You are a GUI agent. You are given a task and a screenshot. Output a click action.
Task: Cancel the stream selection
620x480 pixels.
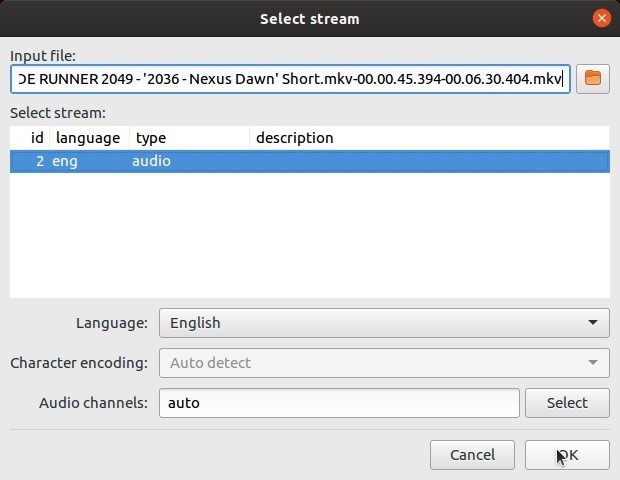point(472,455)
